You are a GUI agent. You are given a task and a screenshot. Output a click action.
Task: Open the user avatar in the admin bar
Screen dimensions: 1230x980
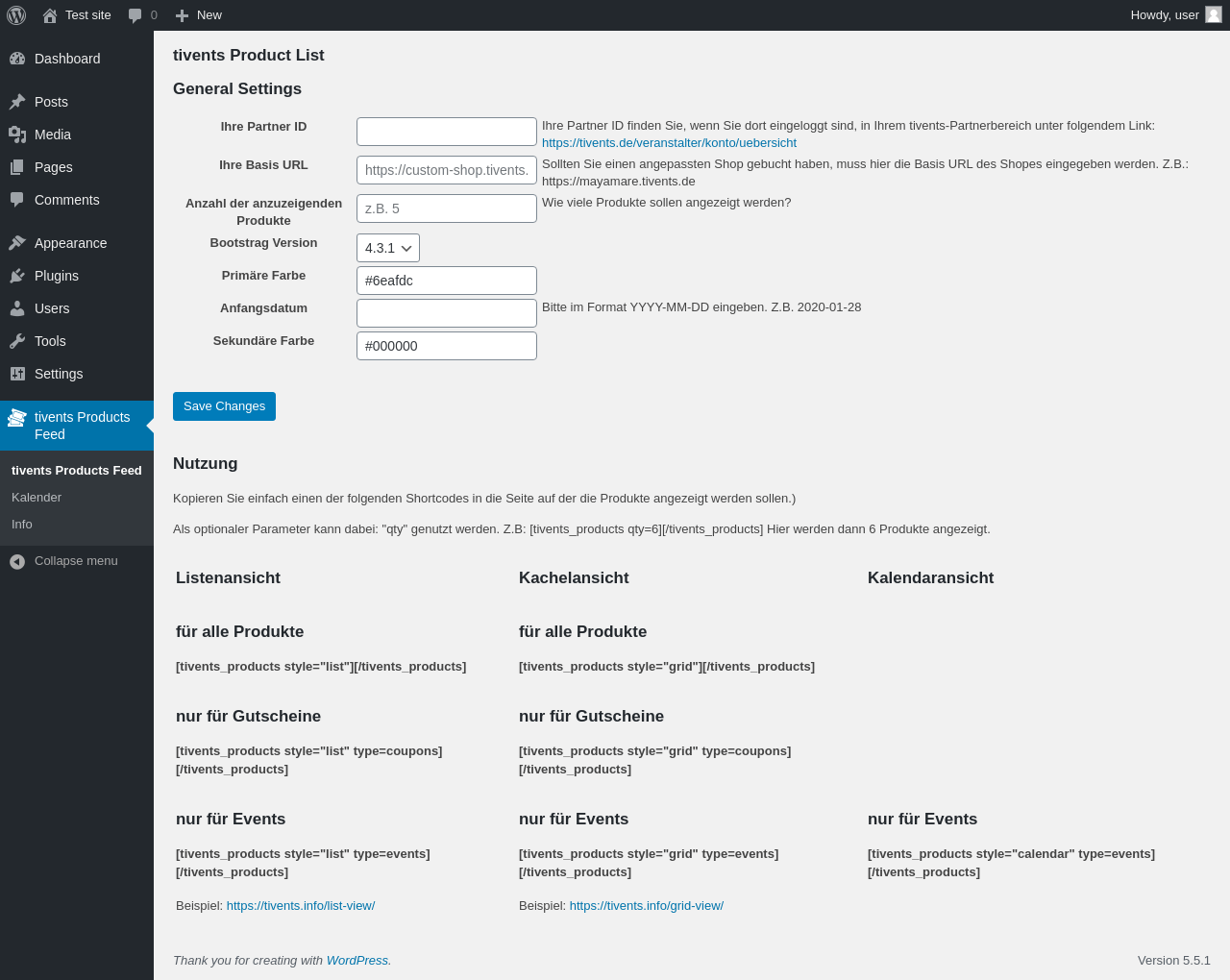(x=1214, y=14)
